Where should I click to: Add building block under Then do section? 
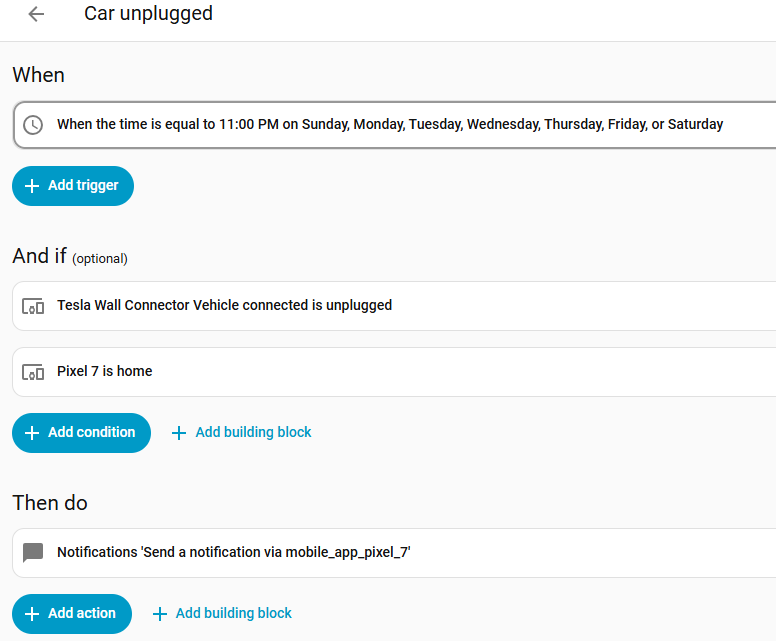point(233,614)
